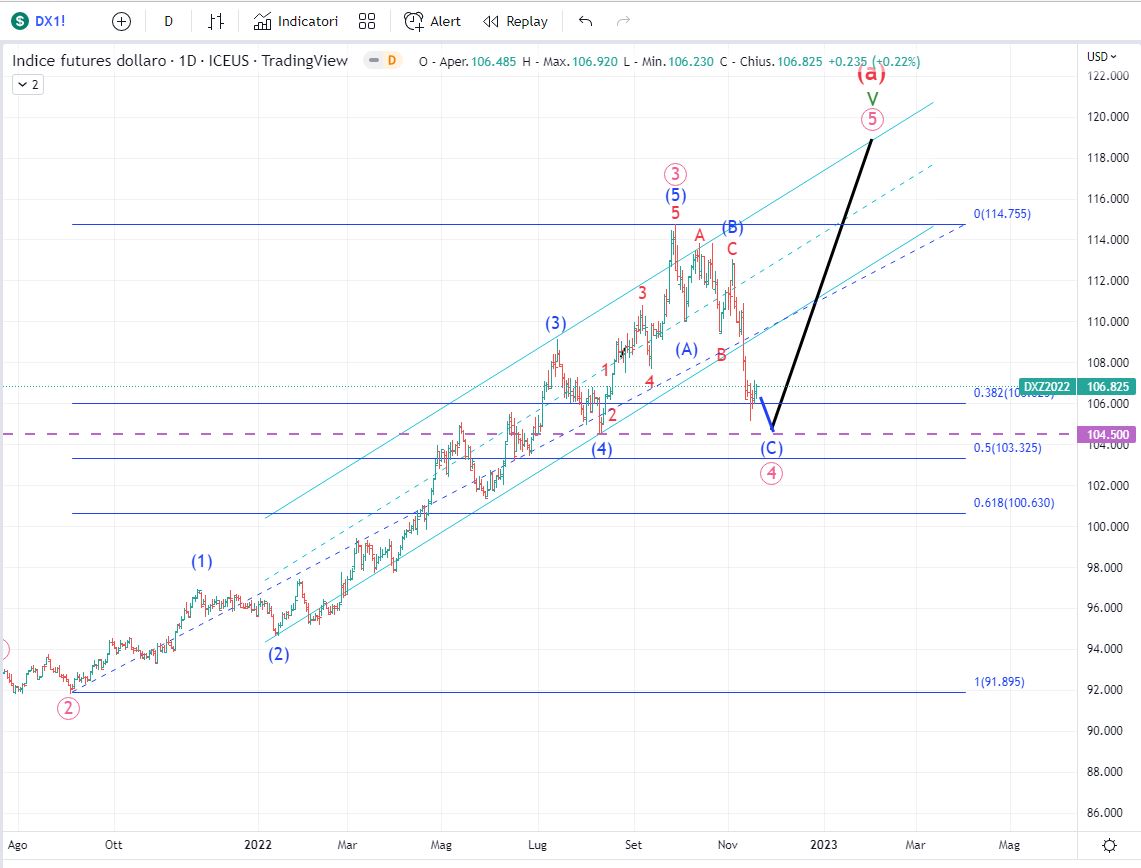Toggle the D data status badge
1141x868 pixels.
tap(391, 60)
